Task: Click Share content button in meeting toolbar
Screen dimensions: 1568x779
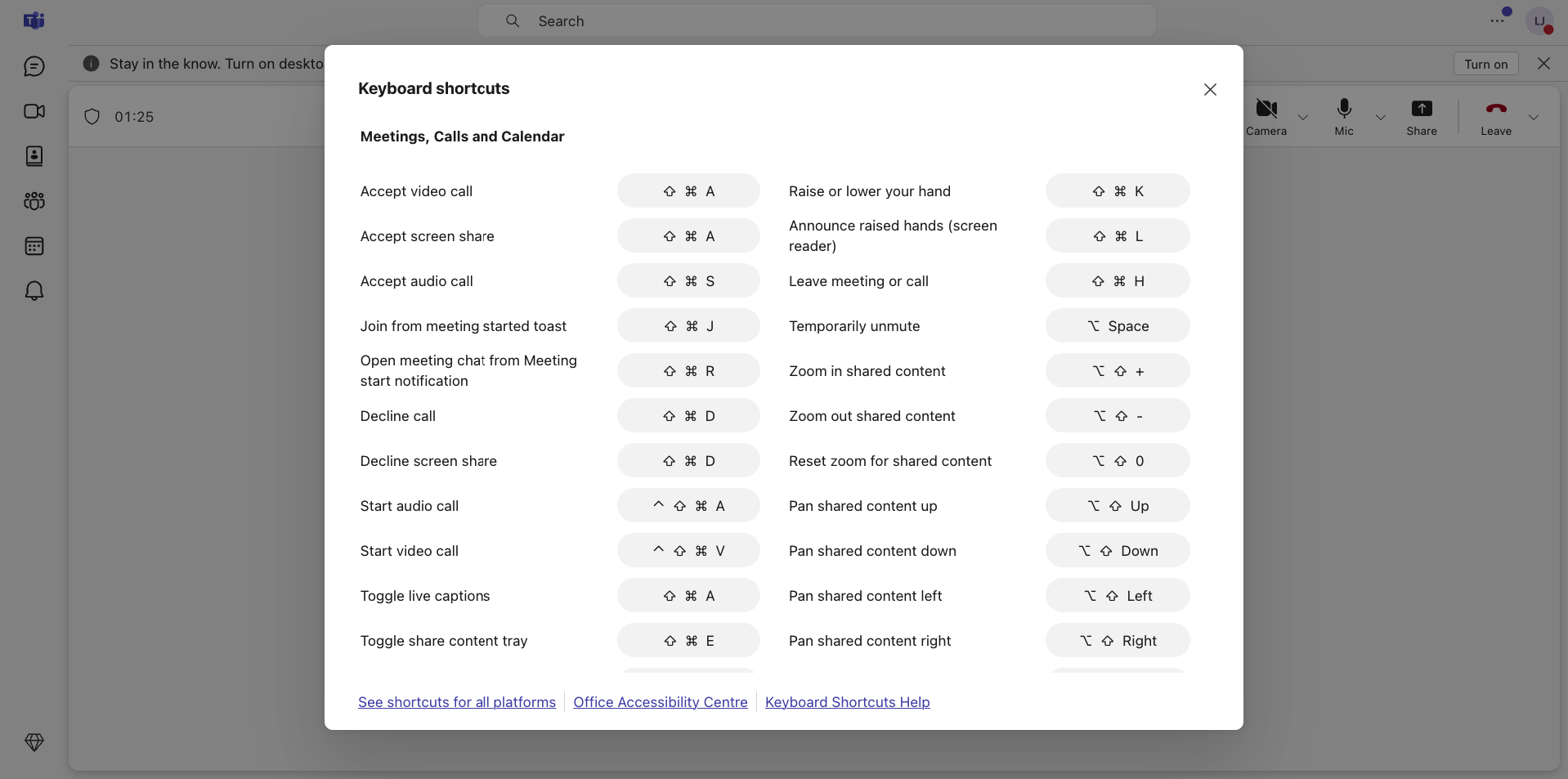Action: (x=1422, y=117)
